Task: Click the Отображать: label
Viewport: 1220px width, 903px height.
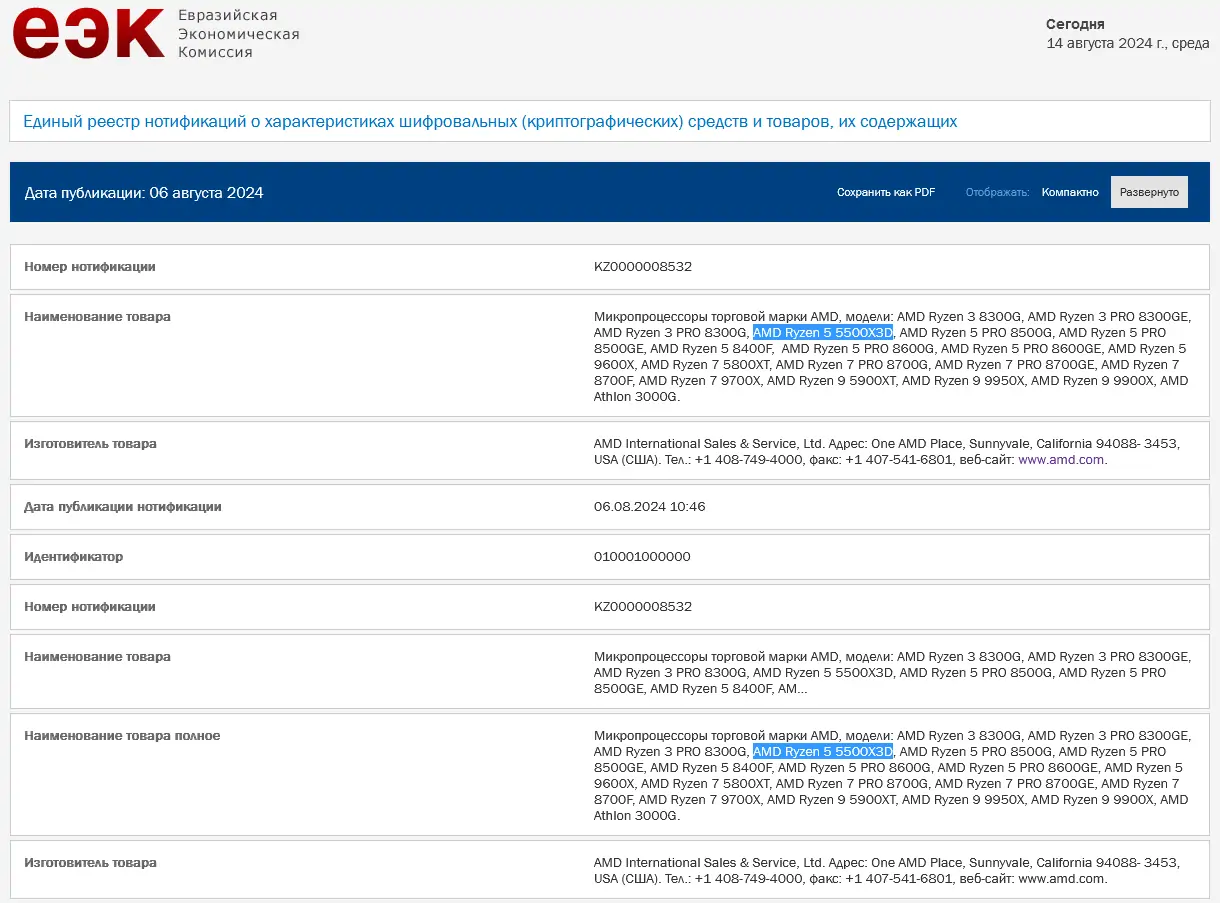Action: pos(997,192)
